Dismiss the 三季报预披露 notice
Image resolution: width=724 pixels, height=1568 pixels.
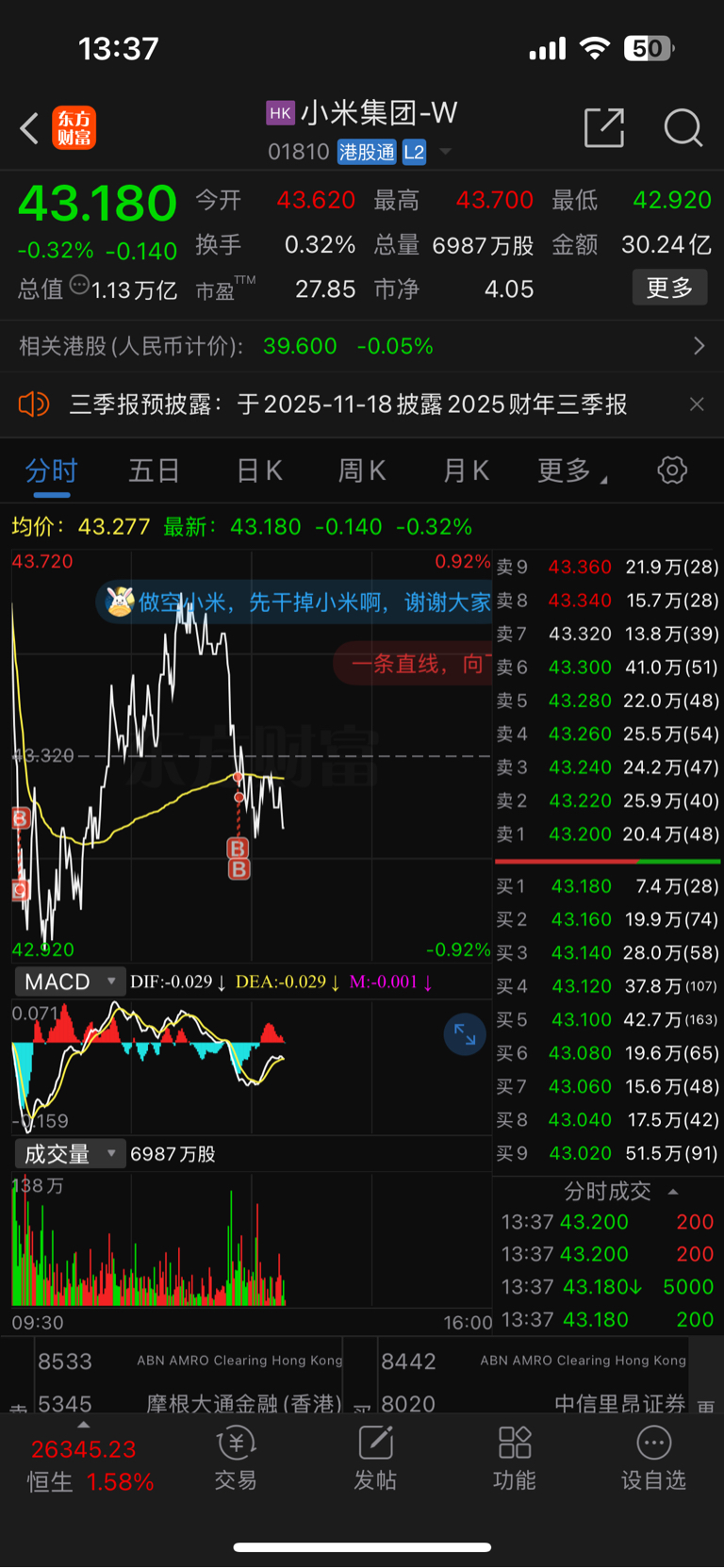(x=697, y=404)
